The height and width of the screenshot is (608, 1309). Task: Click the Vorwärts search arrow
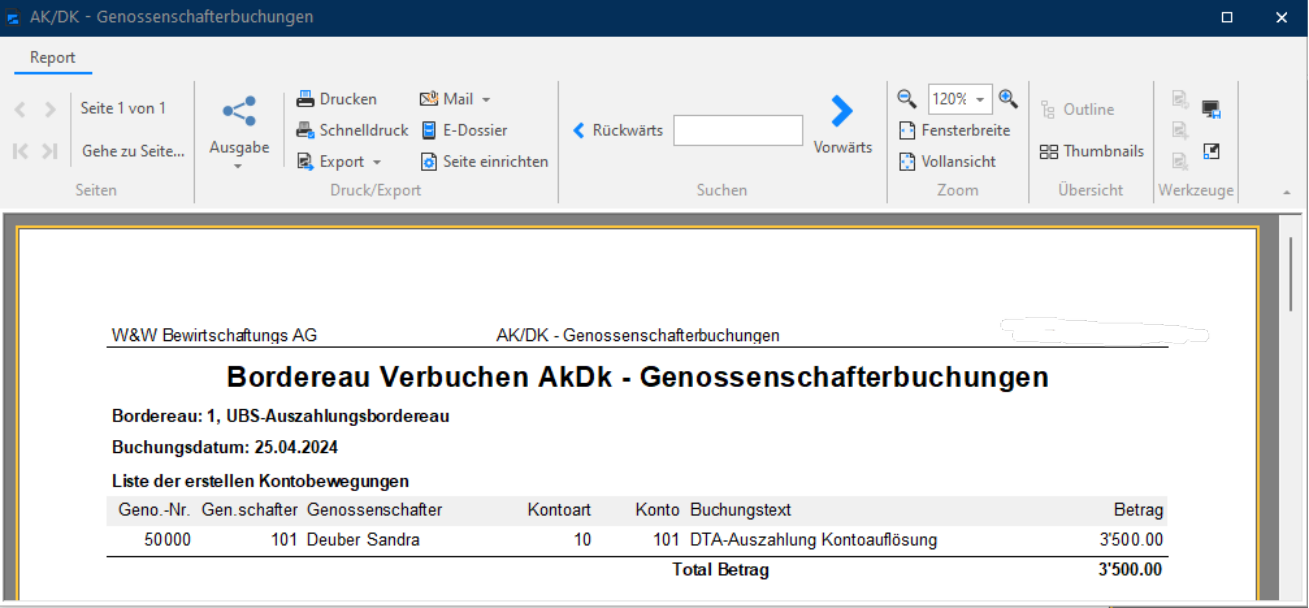point(843,126)
